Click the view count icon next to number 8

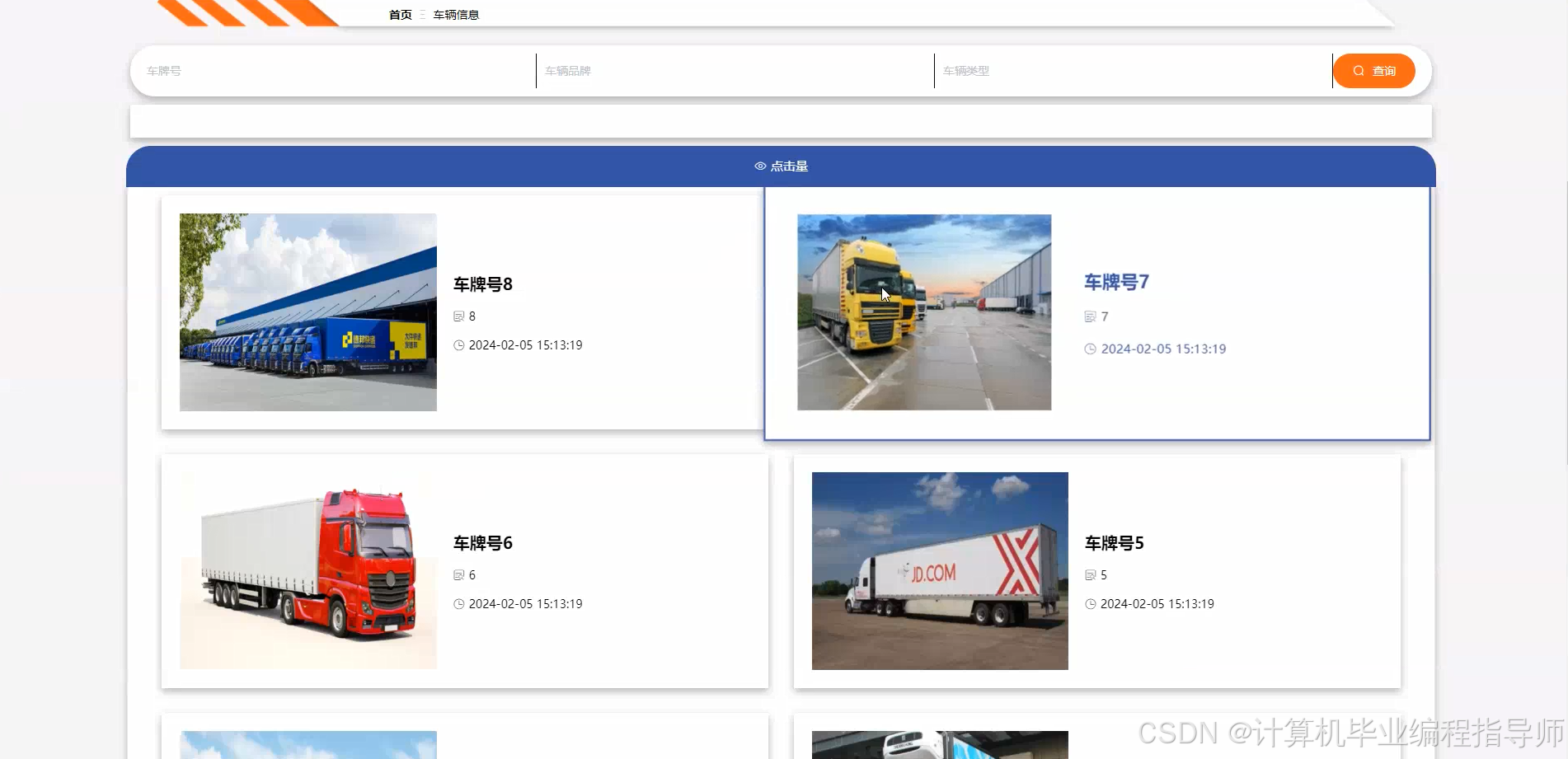[458, 316]
